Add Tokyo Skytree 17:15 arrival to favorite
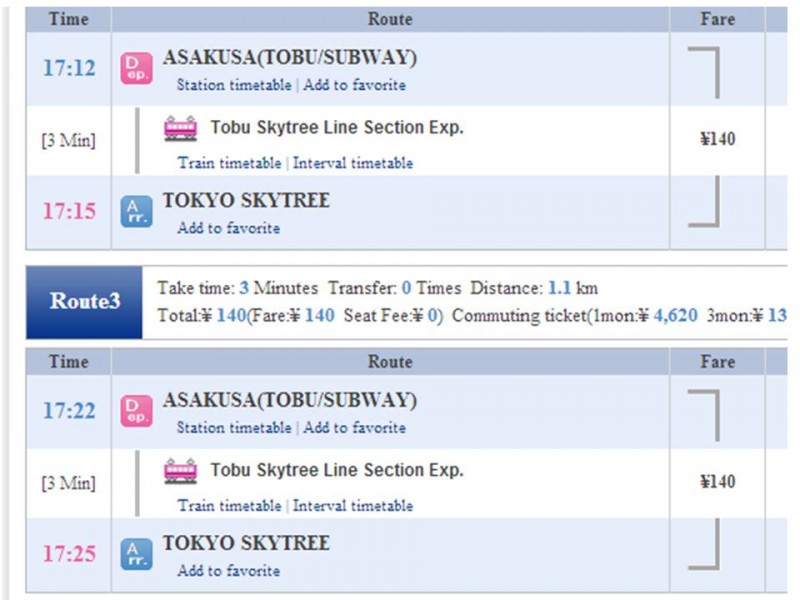Screen dimensions: 800x600 coord(228,228)
